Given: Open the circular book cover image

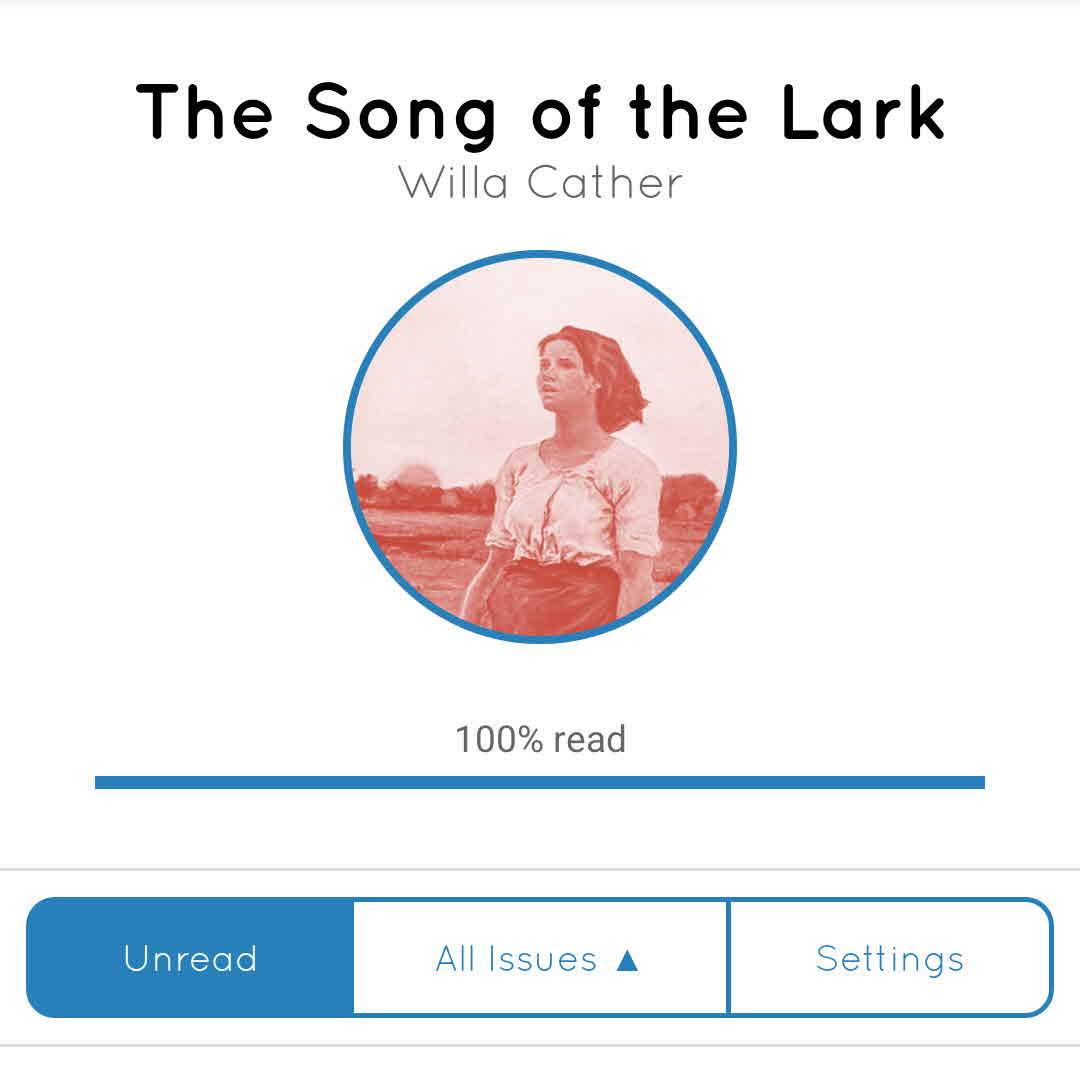Looking at the screenshot, I should [x=540, y=447].
